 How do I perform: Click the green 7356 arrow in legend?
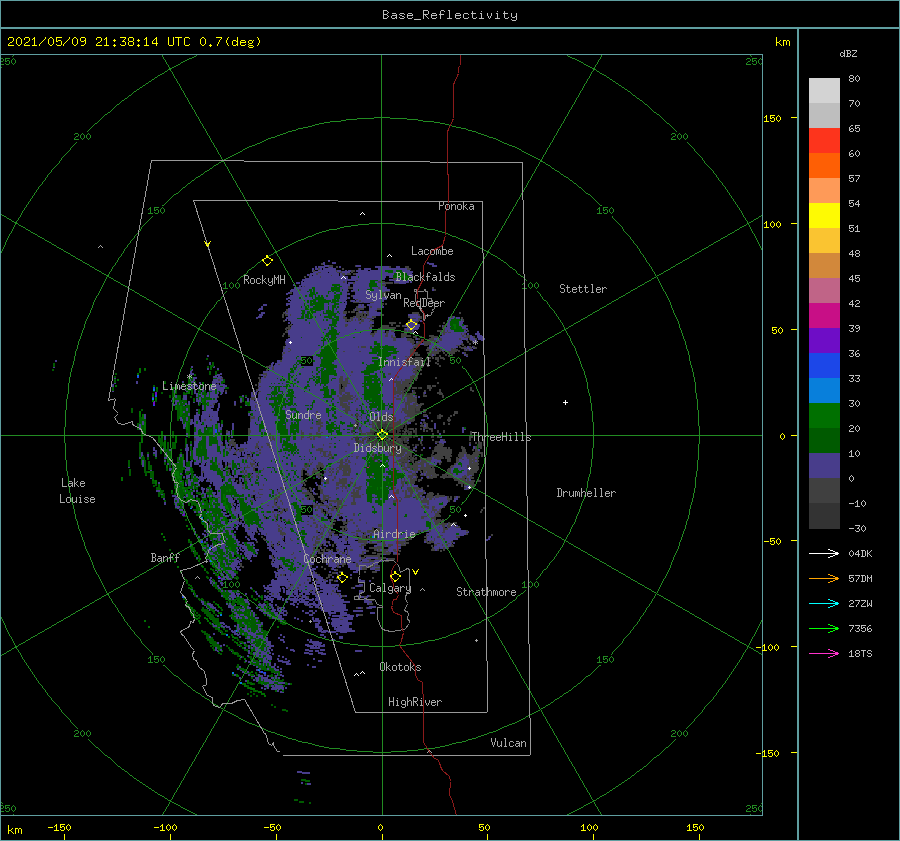tap(824, 629)
